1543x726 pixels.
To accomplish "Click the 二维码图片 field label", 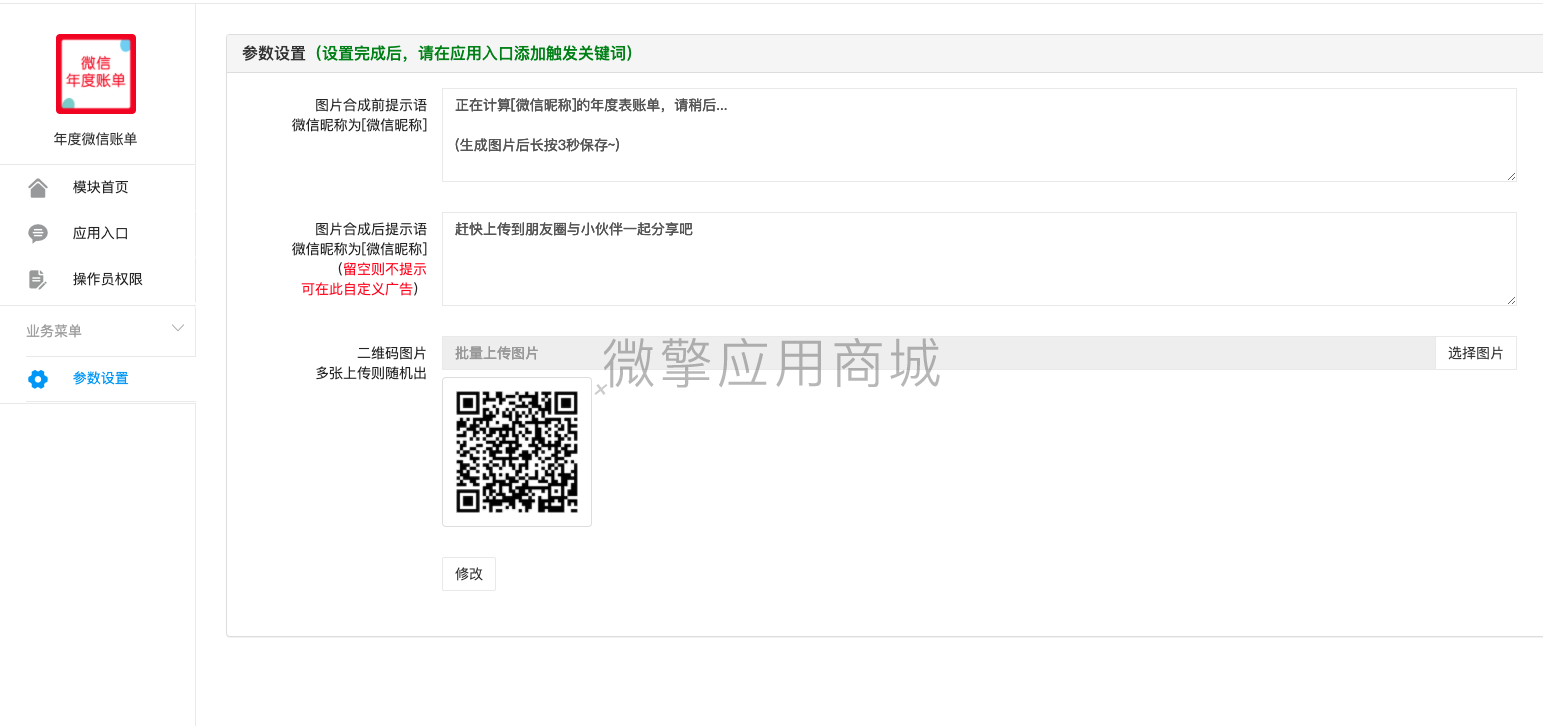I will (392, 353).
